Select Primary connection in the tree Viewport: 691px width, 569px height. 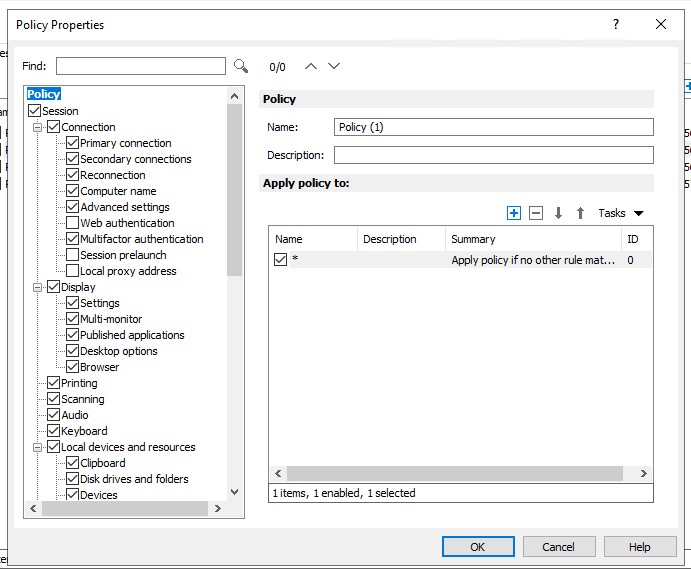pos(125,143)
